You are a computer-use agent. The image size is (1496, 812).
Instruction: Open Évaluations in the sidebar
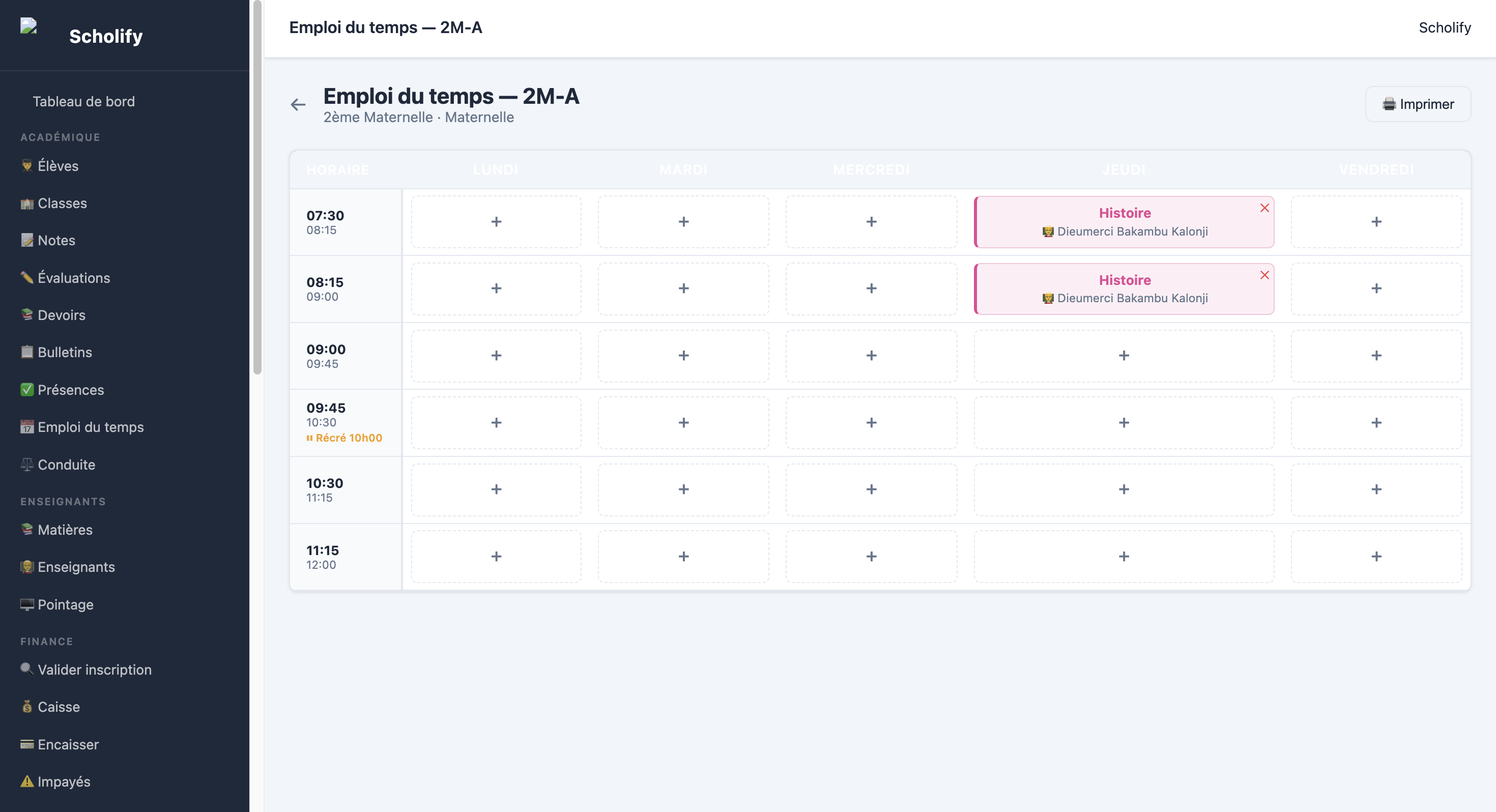click(x=65, y=278)
